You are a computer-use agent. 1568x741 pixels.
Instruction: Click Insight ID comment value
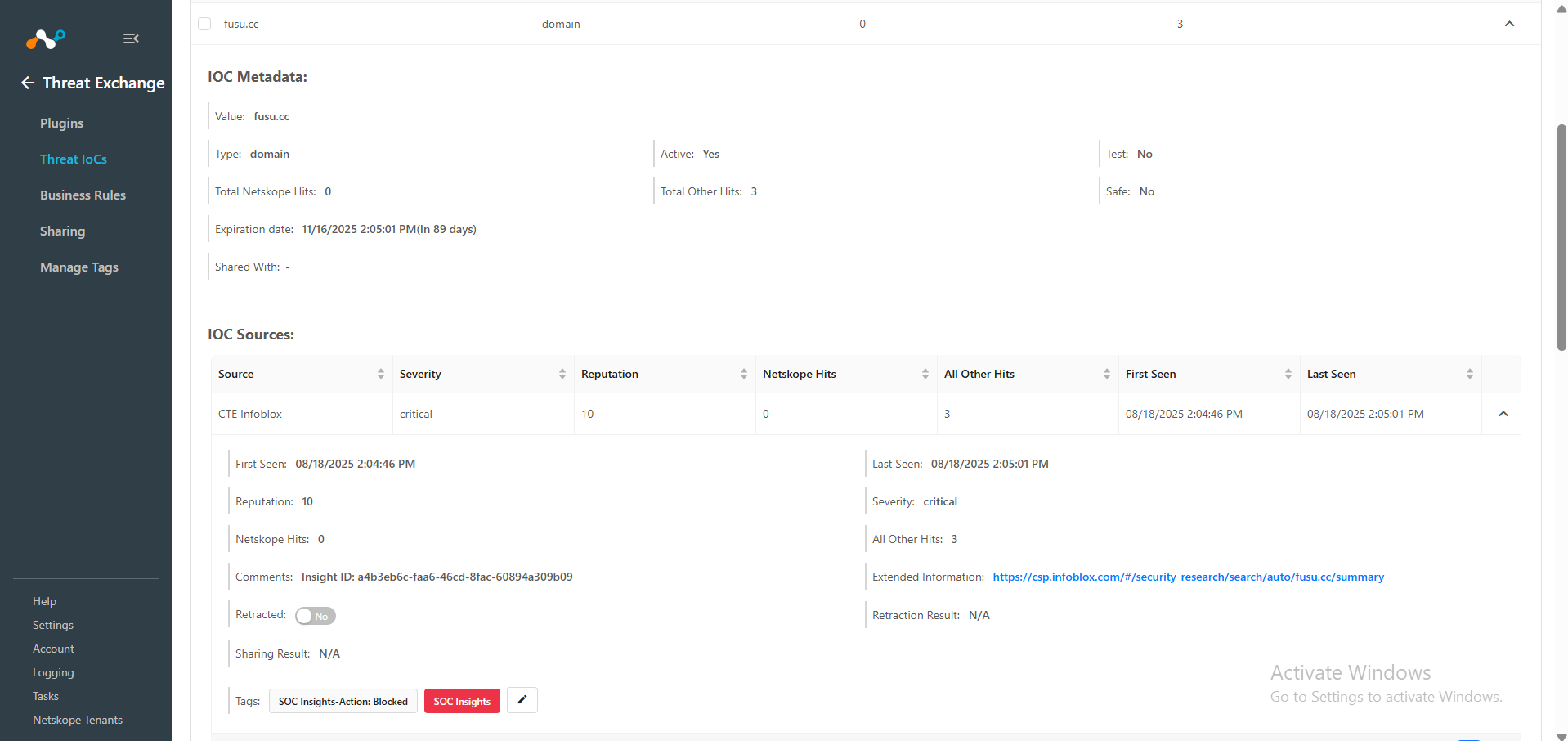point(437,577)
